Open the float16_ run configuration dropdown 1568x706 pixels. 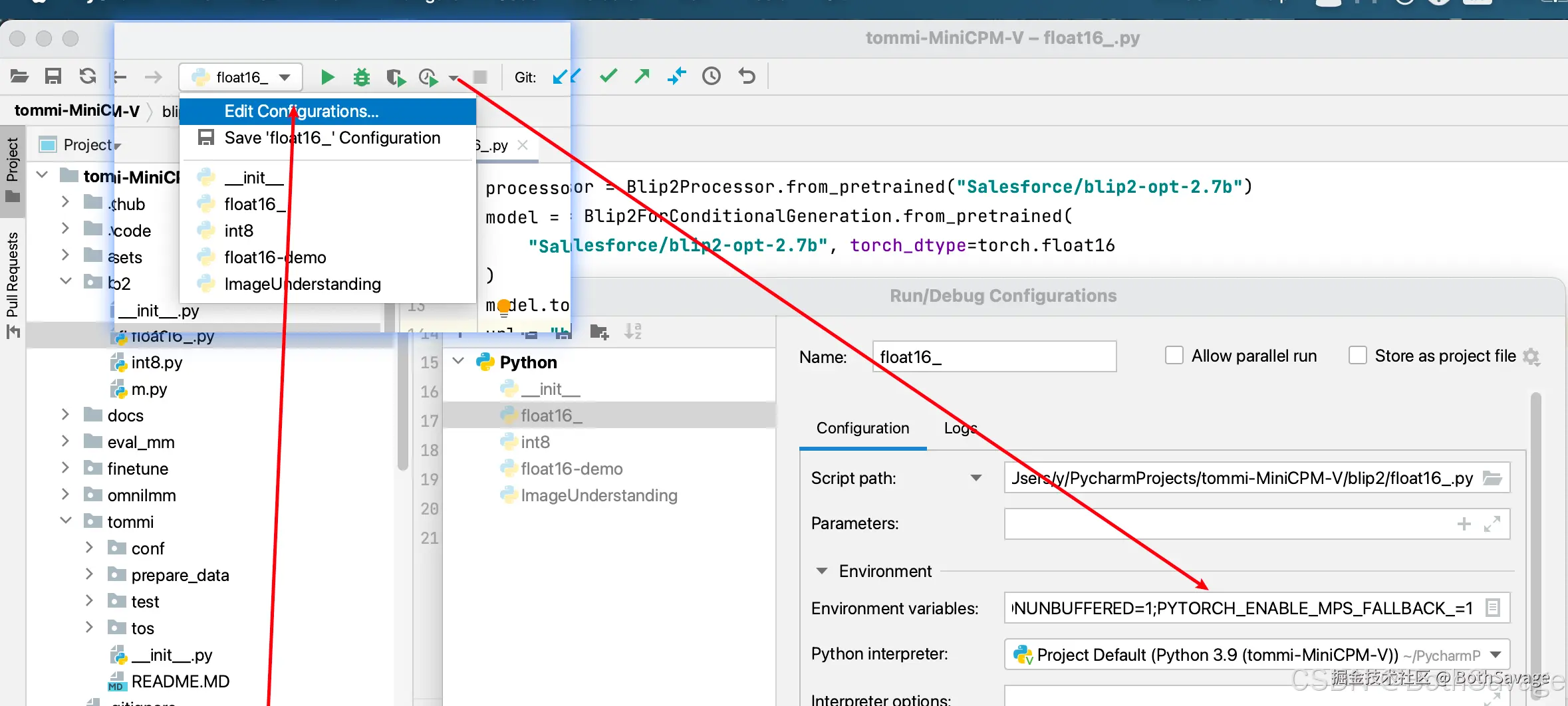click(241, 77)
